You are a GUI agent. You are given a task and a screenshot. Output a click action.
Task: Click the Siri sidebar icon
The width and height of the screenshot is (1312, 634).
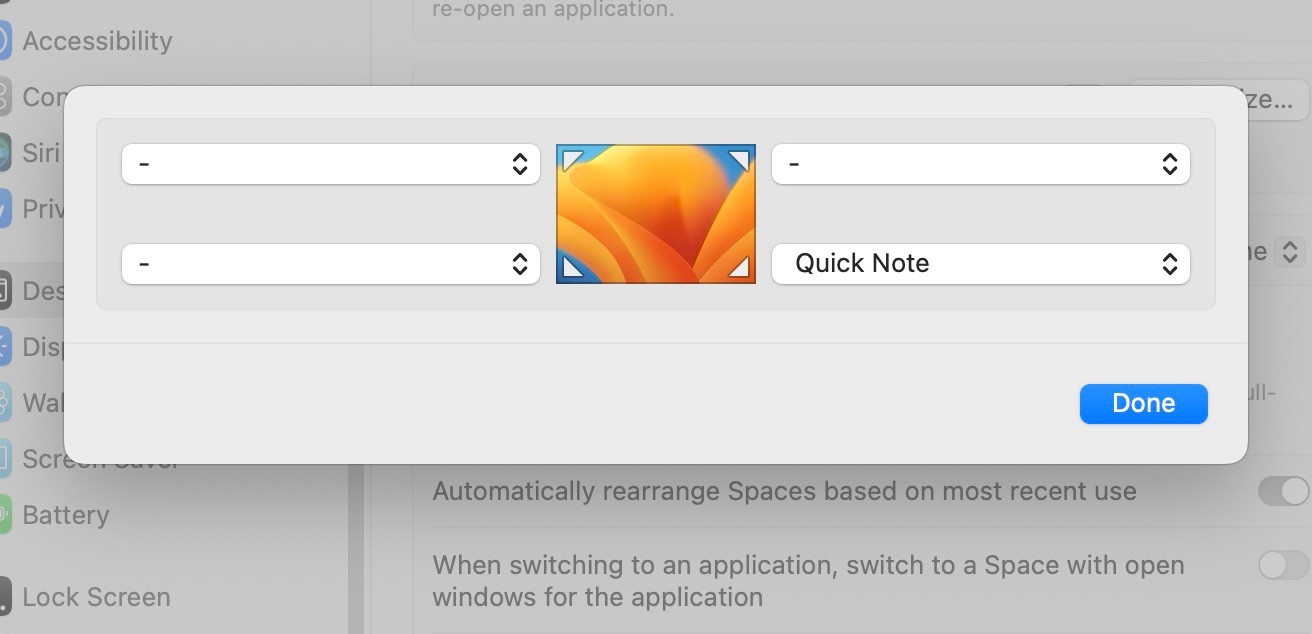3,152
